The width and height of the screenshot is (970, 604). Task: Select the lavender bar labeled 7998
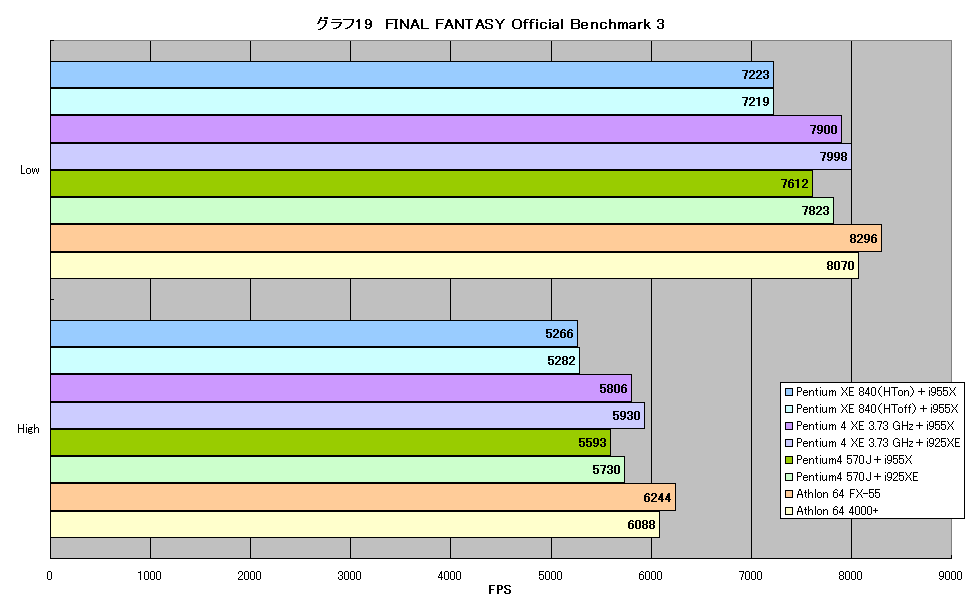click(x=451, y=157)
